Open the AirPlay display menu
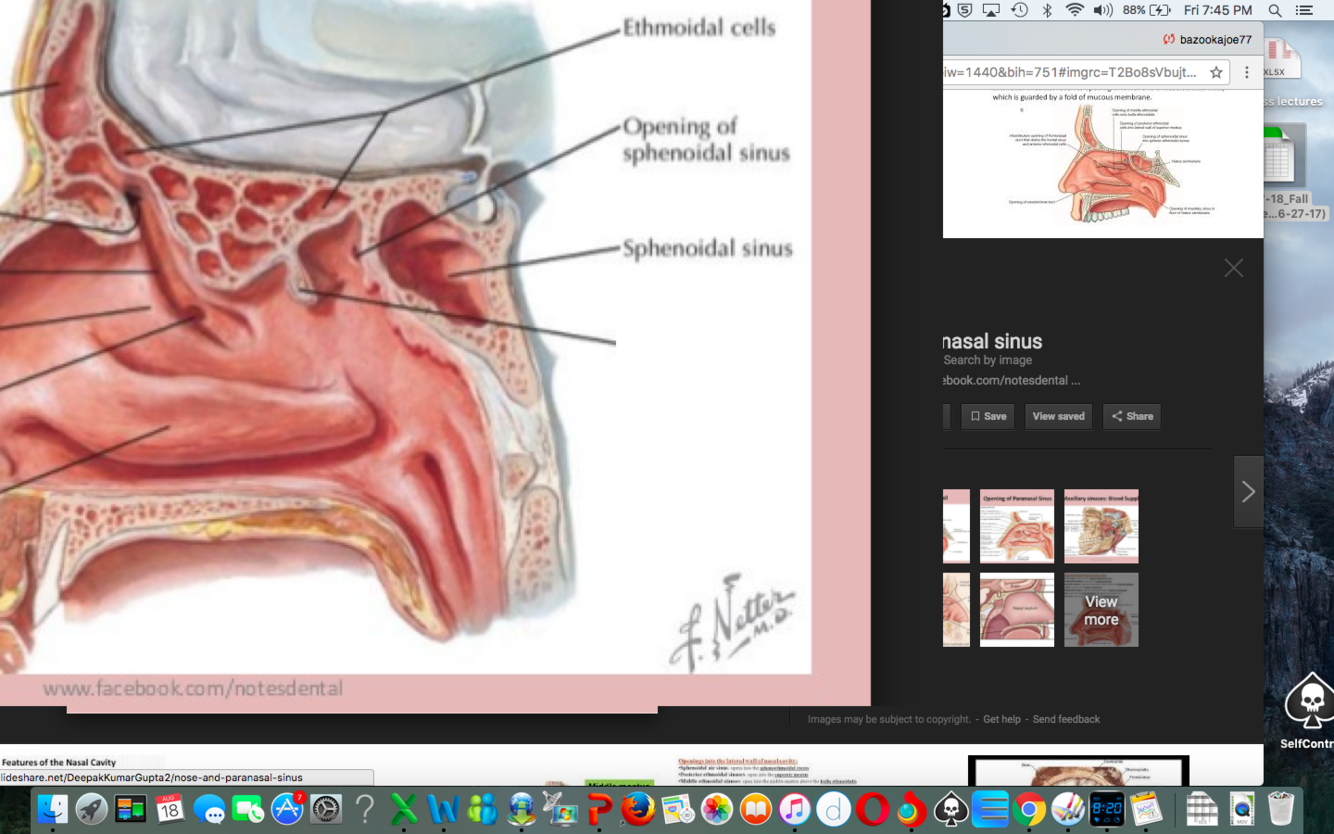The height and width of the screenshot is (834, 1334). [x=991, y=10]
